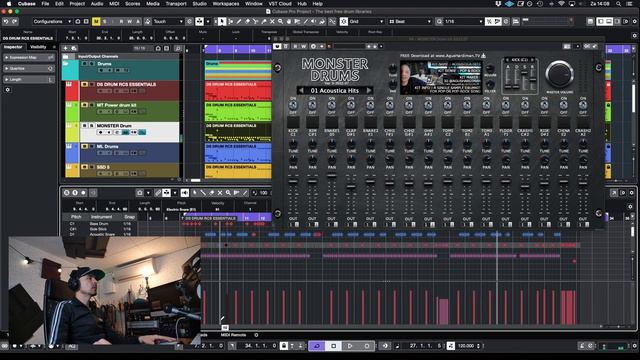Expand the Expression Map inspector section
The image size is (640, 360).
pos(29,58)
